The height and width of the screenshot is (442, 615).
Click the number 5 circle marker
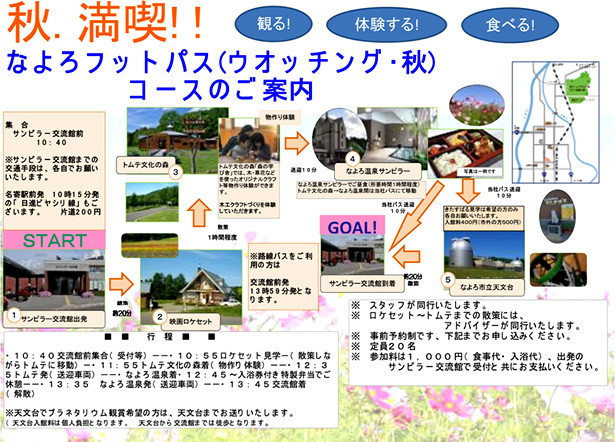pyautogui.click(x=448, y=280)
